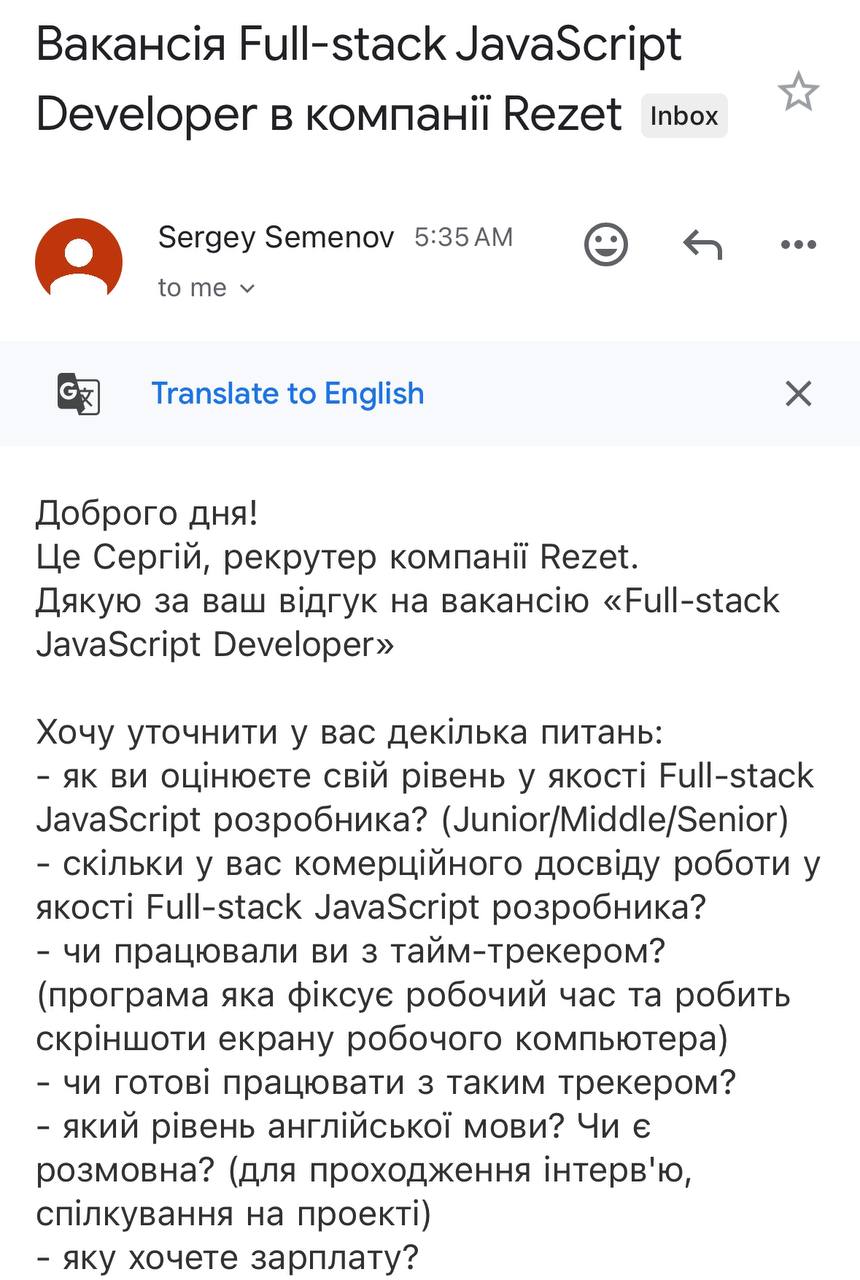Star this email from Rezet
The height and width of the screenshot is (1280, 860).
click(x=798, y=93)
